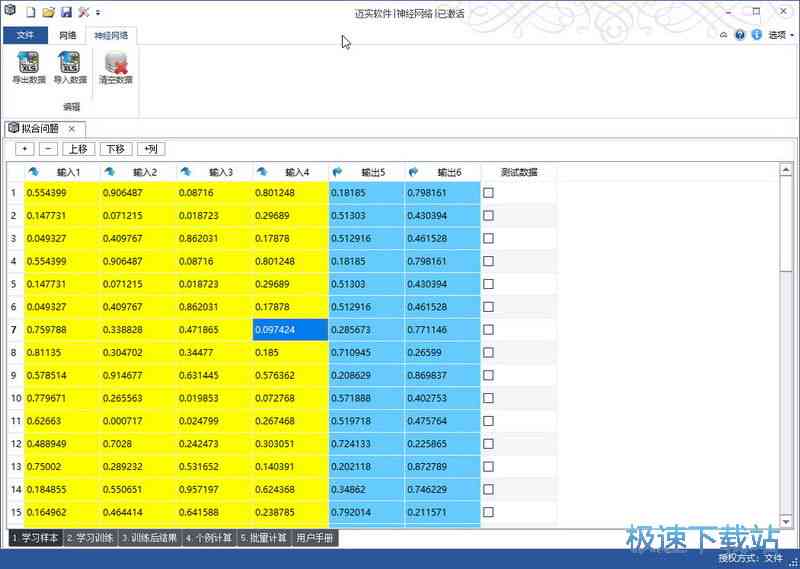Screen dimensions: 800x569
Task: Collapse the ribbon with the caret button
Action: (x=723, y=35)
